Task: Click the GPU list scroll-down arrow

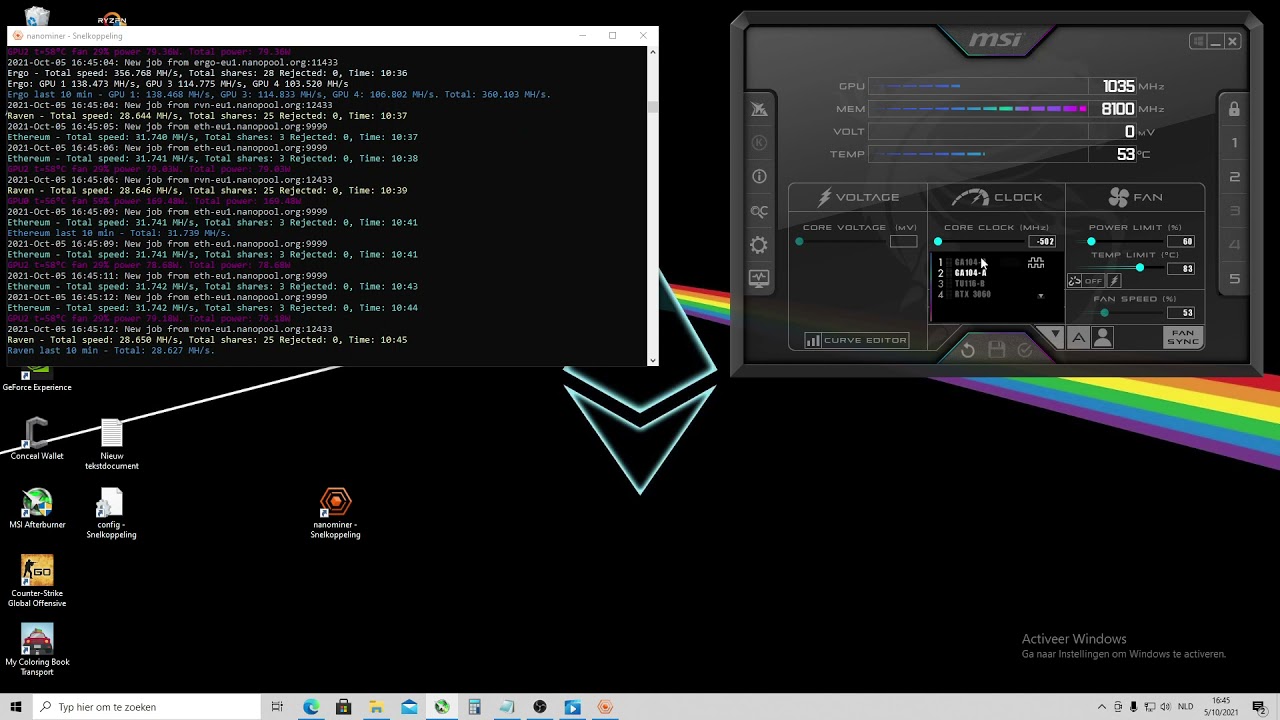Action: pos(1041,296)
